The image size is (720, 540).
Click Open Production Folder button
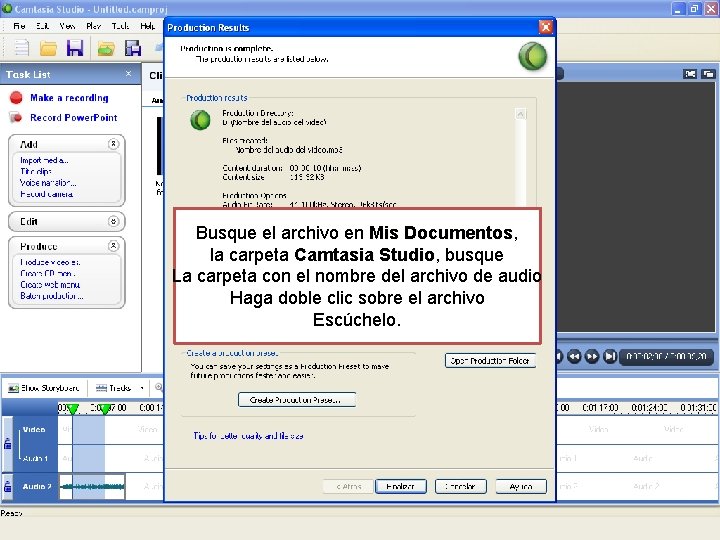[x=490, y=360]
